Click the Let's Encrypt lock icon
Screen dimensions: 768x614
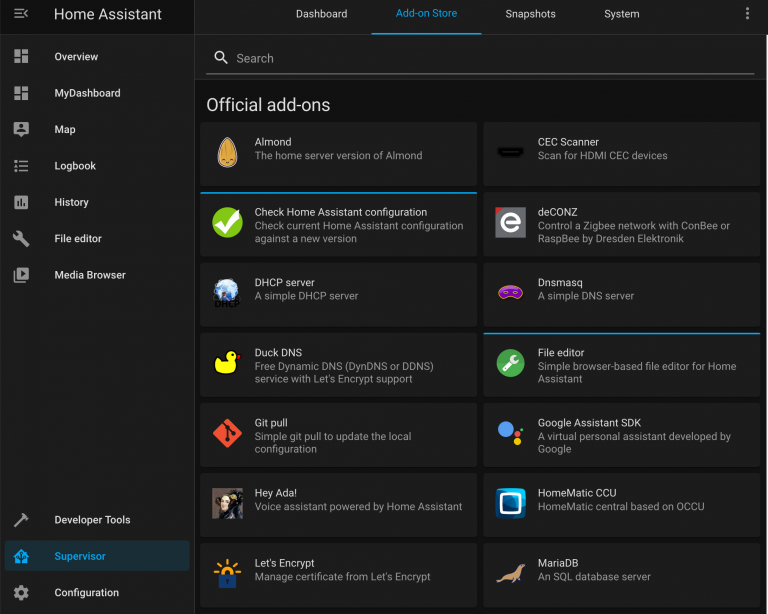click(x=228, y=574)
